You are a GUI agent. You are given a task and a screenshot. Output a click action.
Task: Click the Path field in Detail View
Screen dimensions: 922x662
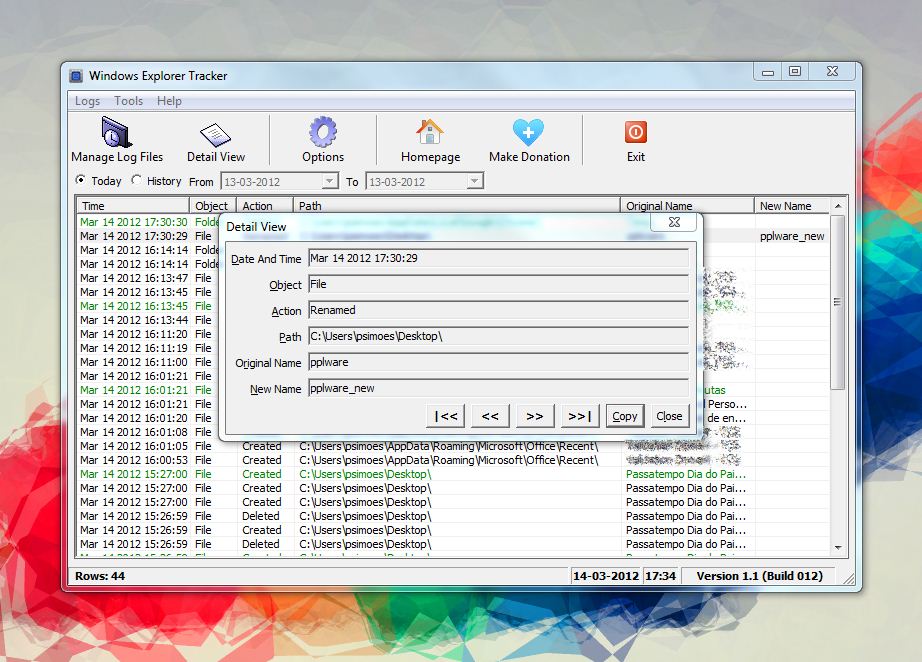point(499,336)
